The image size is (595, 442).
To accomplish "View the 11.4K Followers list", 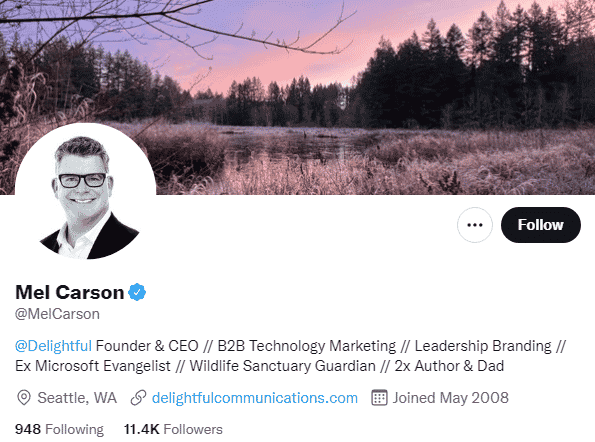I will tap(173, 429).
